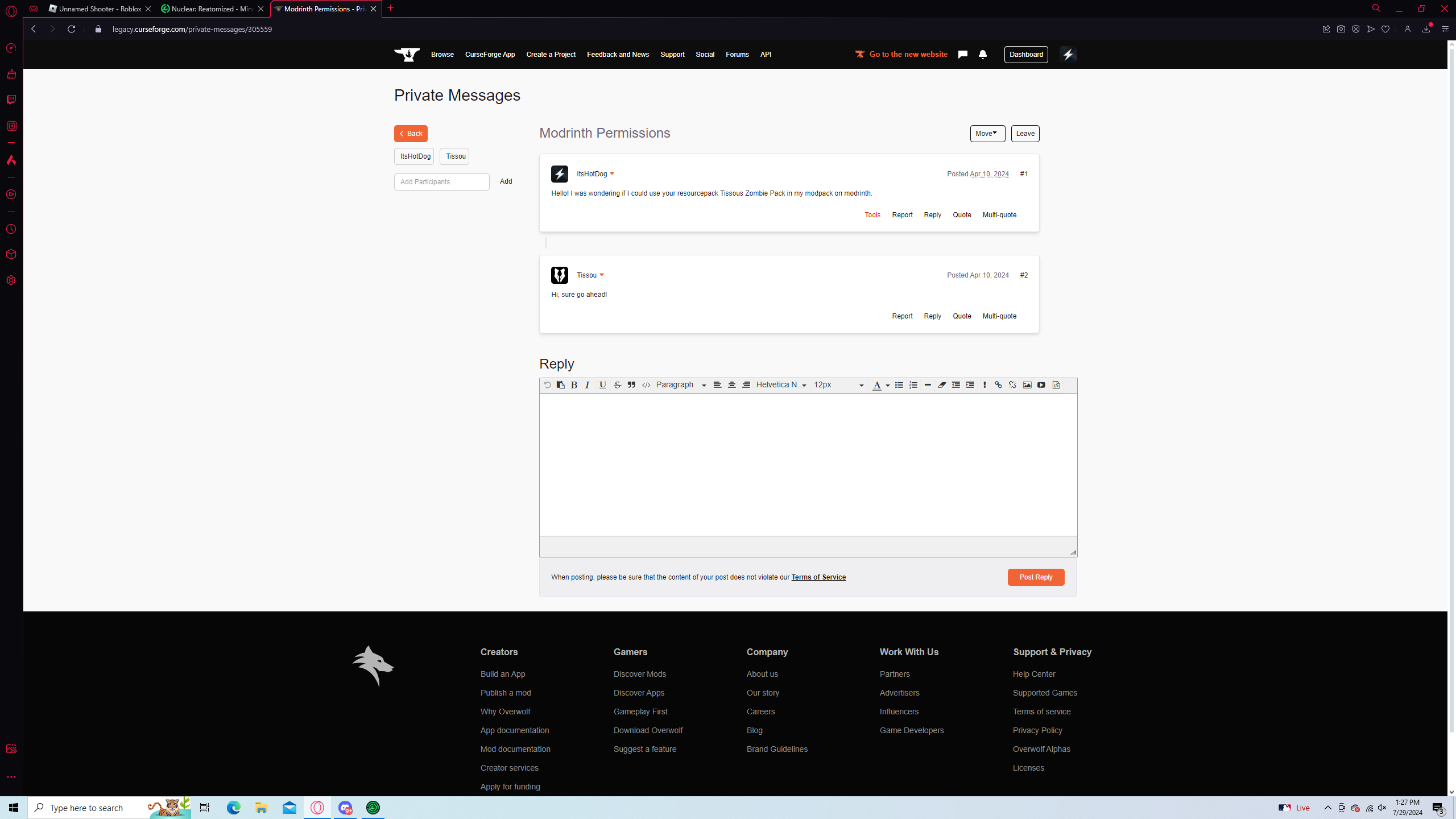Open the private messages chat bubble icon

(962, 55)
